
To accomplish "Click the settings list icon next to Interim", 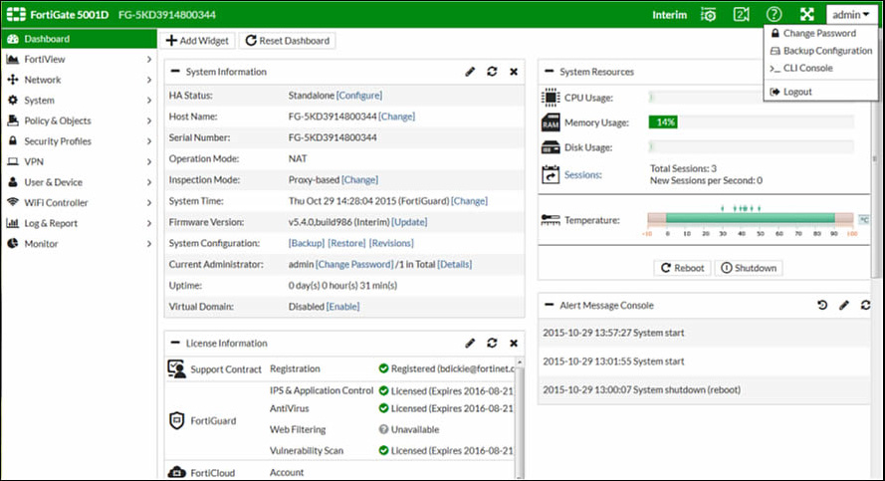I will click(708, 15).
